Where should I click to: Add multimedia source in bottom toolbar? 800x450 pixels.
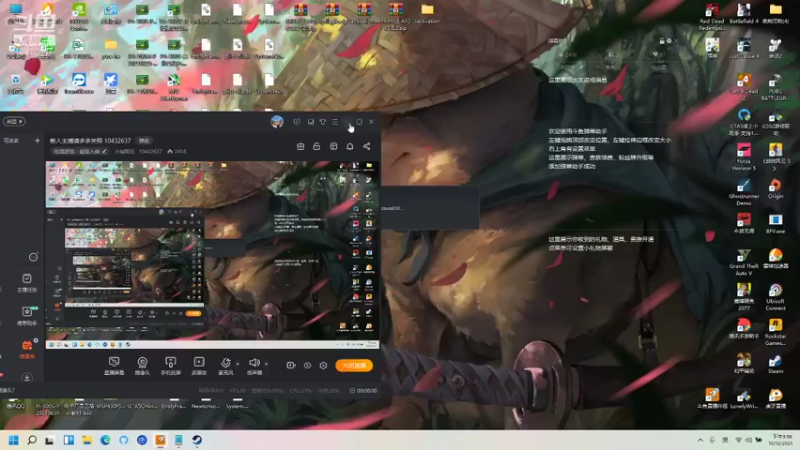pos(199,365)
